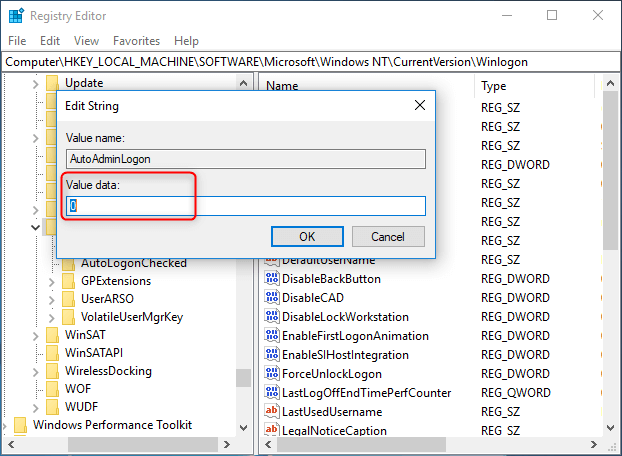Cancel the Edit String dialog
Viewport: 622px width, 456px height.
(x=387, y=237)
